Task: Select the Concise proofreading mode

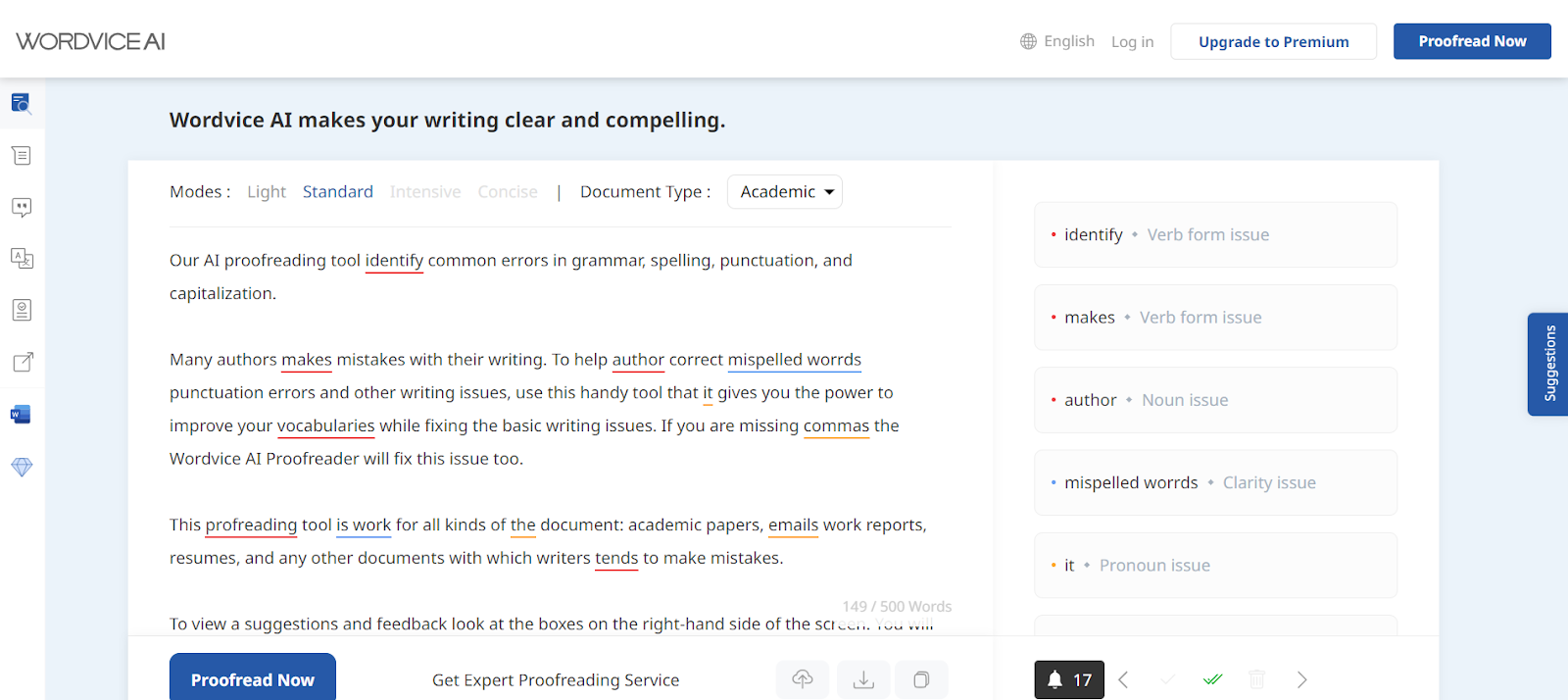Action: 508,192
